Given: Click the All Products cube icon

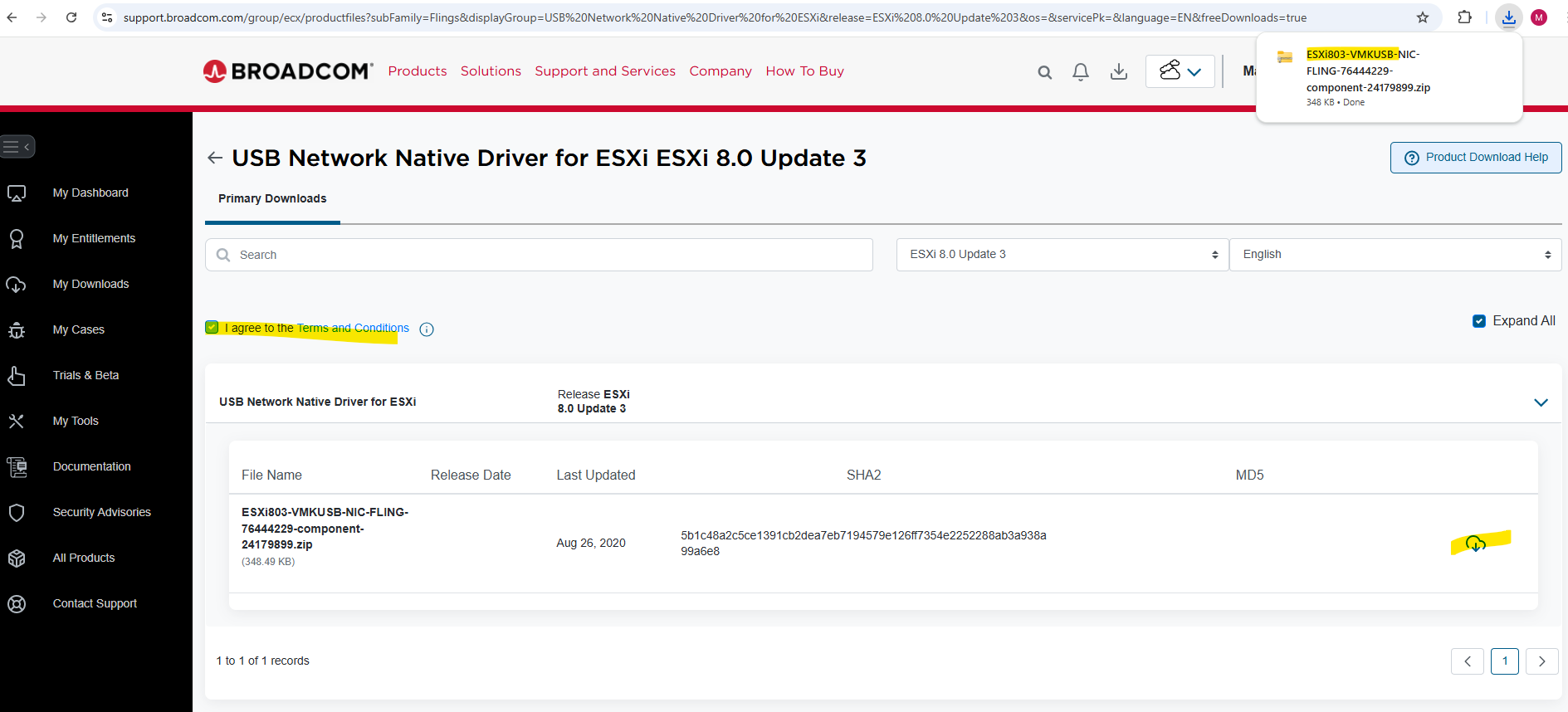Looking at the screenshot, I should 17,558.
